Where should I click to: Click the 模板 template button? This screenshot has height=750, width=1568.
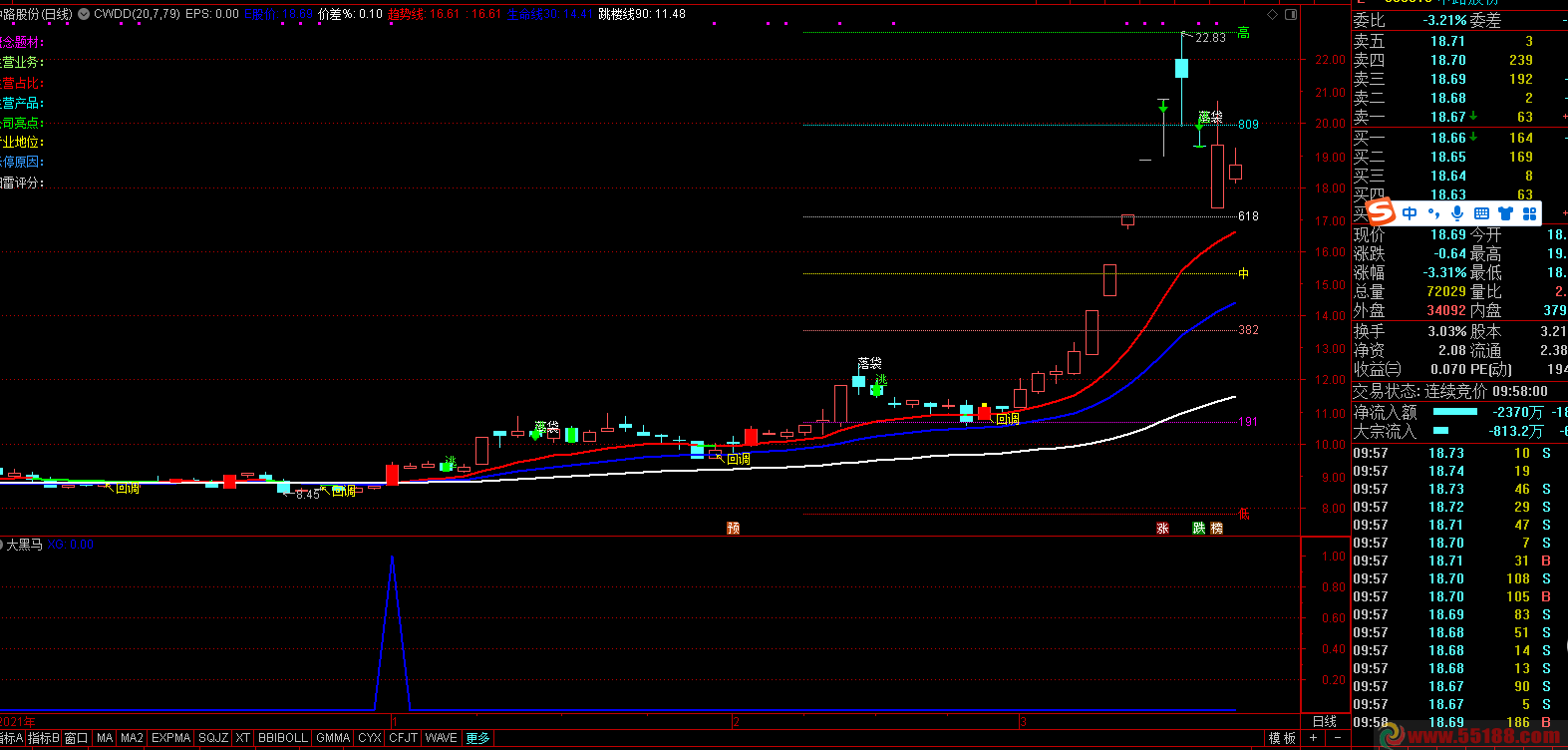tap(1282, 738)
